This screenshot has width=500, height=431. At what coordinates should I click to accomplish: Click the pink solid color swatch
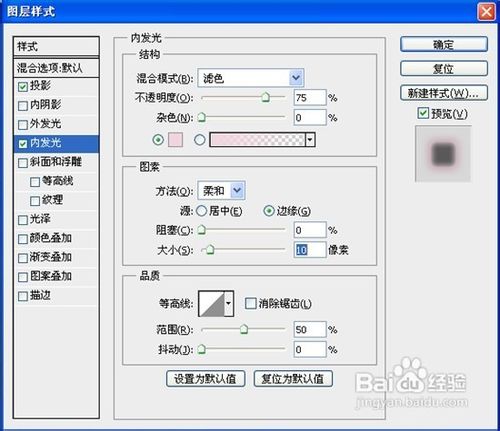click(x=175, y=140)
